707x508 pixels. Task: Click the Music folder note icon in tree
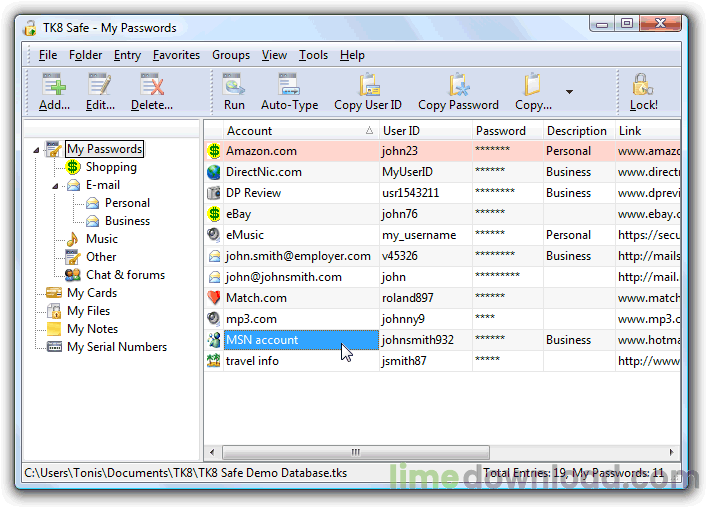pyautogui.click(x=73, y=239)
